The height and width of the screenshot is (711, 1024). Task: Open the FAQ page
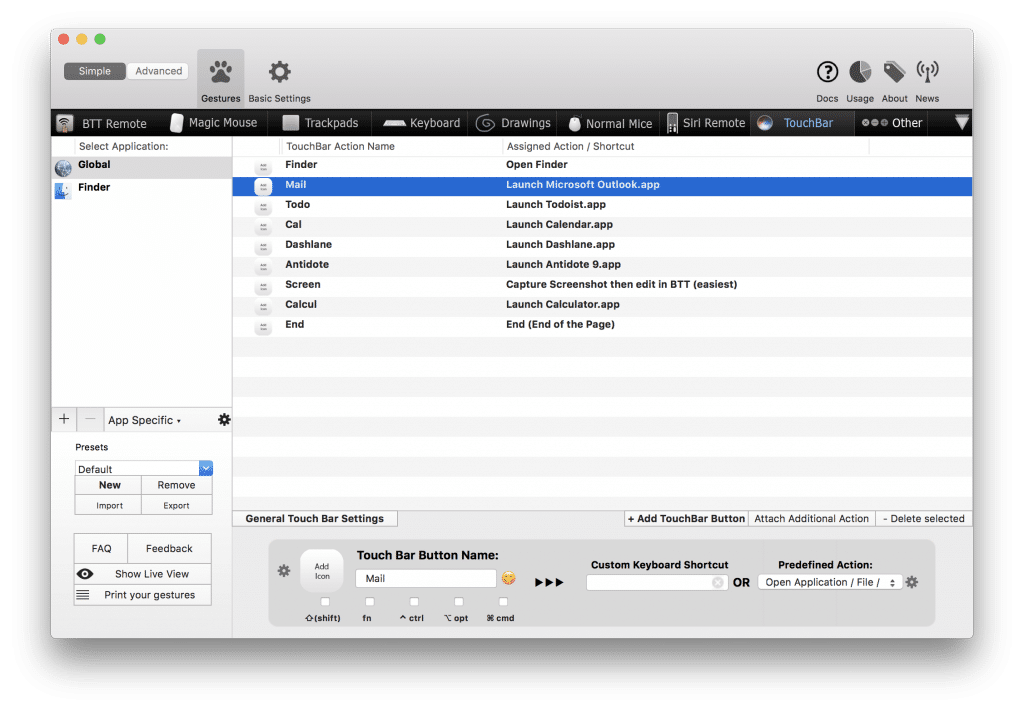(x=101, y=548)
